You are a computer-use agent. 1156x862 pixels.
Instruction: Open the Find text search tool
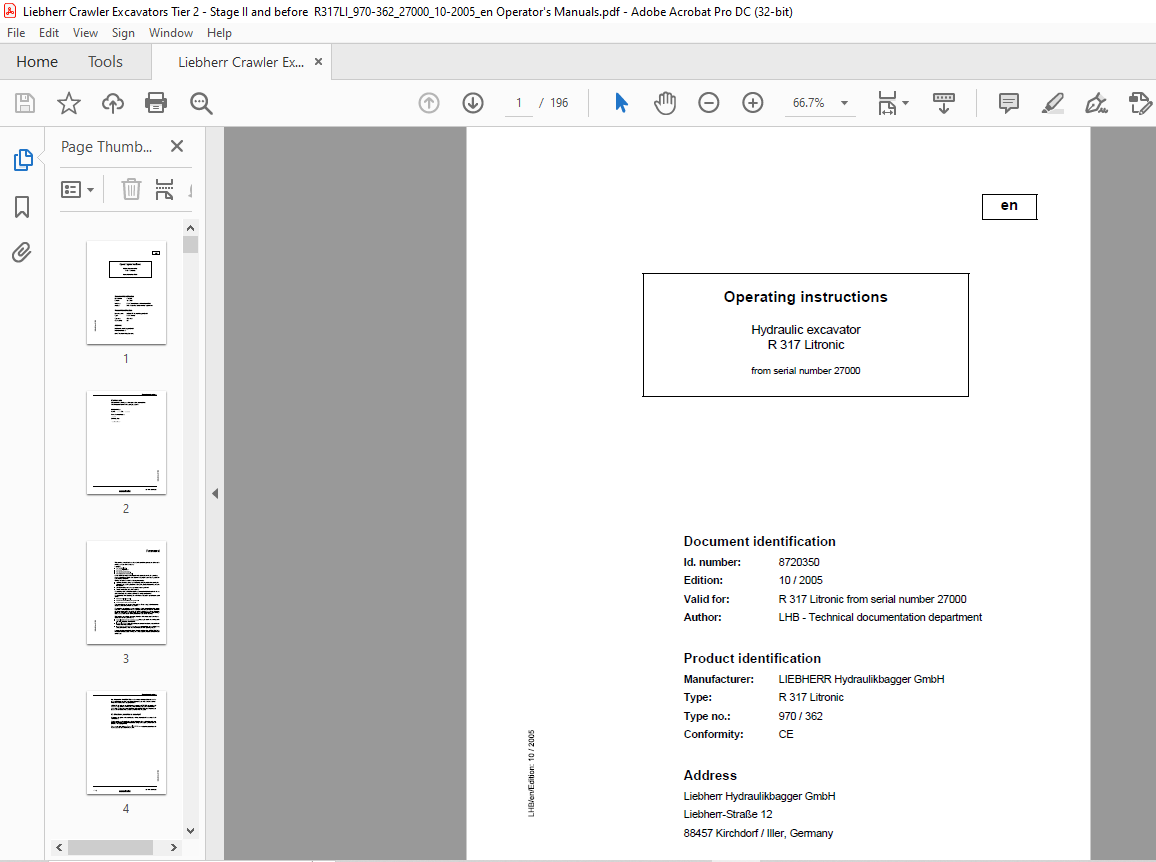click(x=201, y=103)
